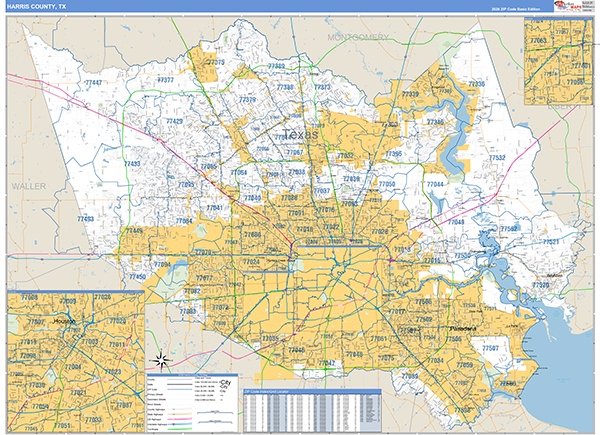
Task: Click ZIP code label 77095
Action: point(186,184)
